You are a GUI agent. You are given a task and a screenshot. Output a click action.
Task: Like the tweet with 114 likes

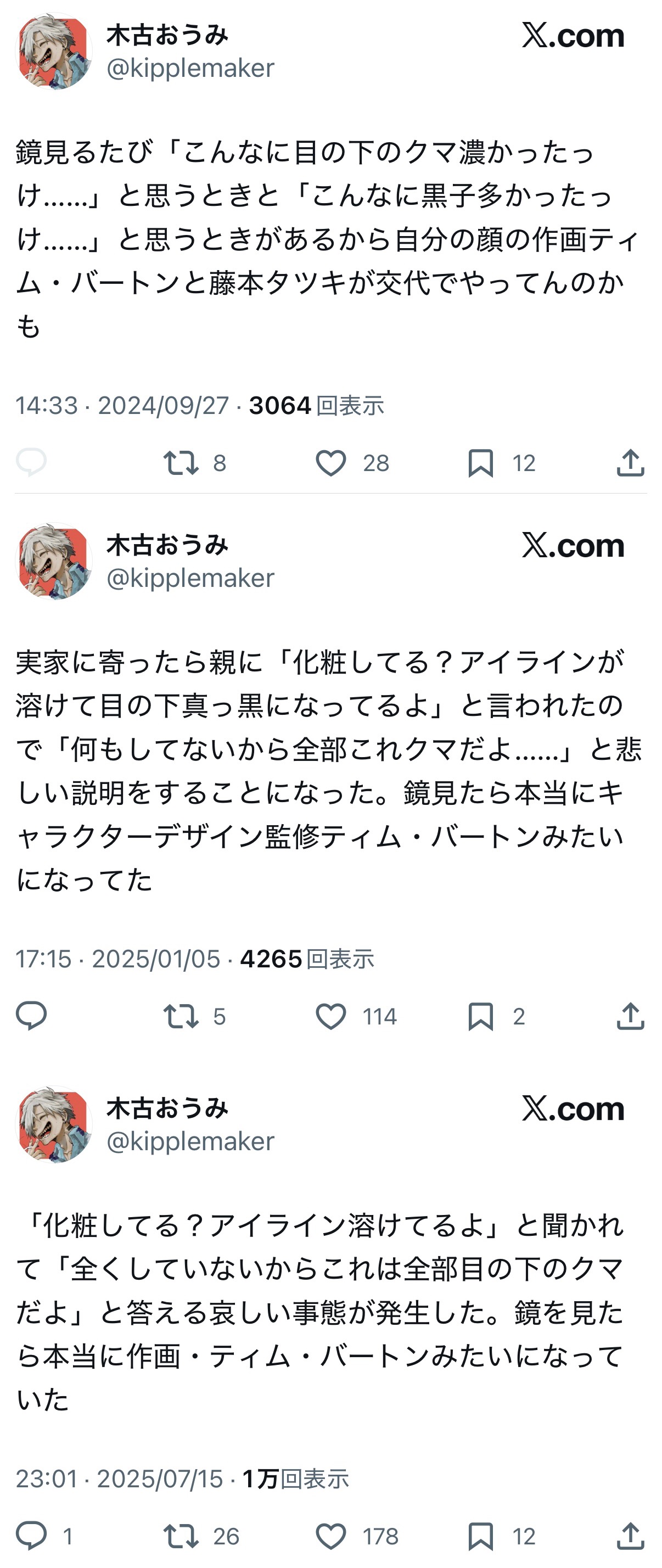[x=331, y=1016]
